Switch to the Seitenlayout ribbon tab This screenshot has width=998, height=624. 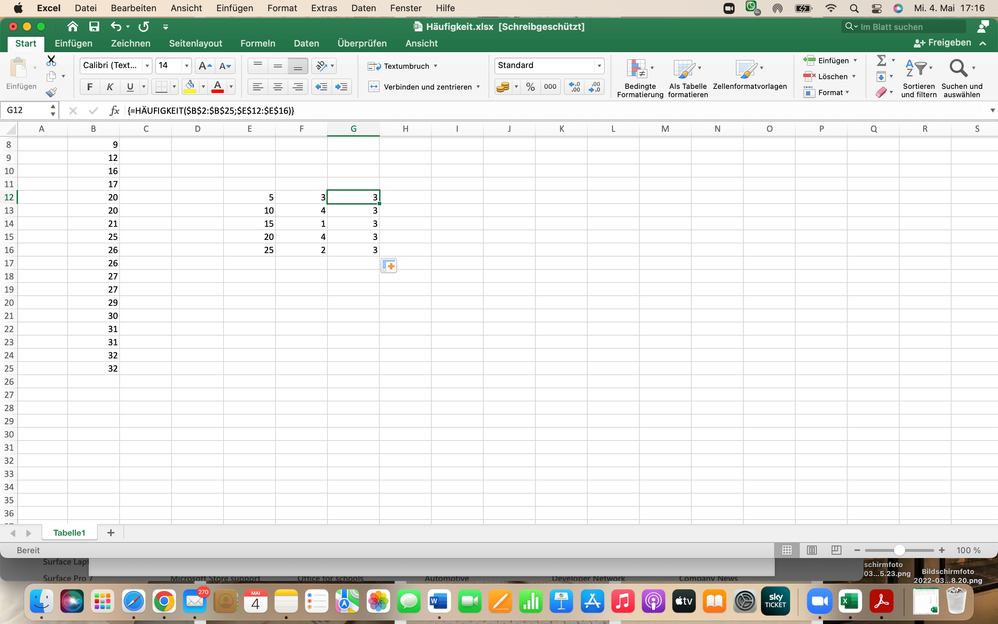195,43
